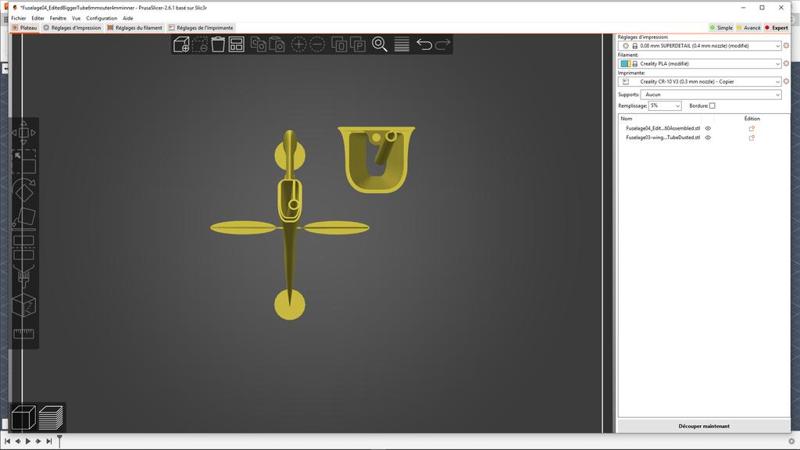The height and width of the screenshot is (450, 800).
Task: Click the Search magnifier icon
Action: point(380,44)
